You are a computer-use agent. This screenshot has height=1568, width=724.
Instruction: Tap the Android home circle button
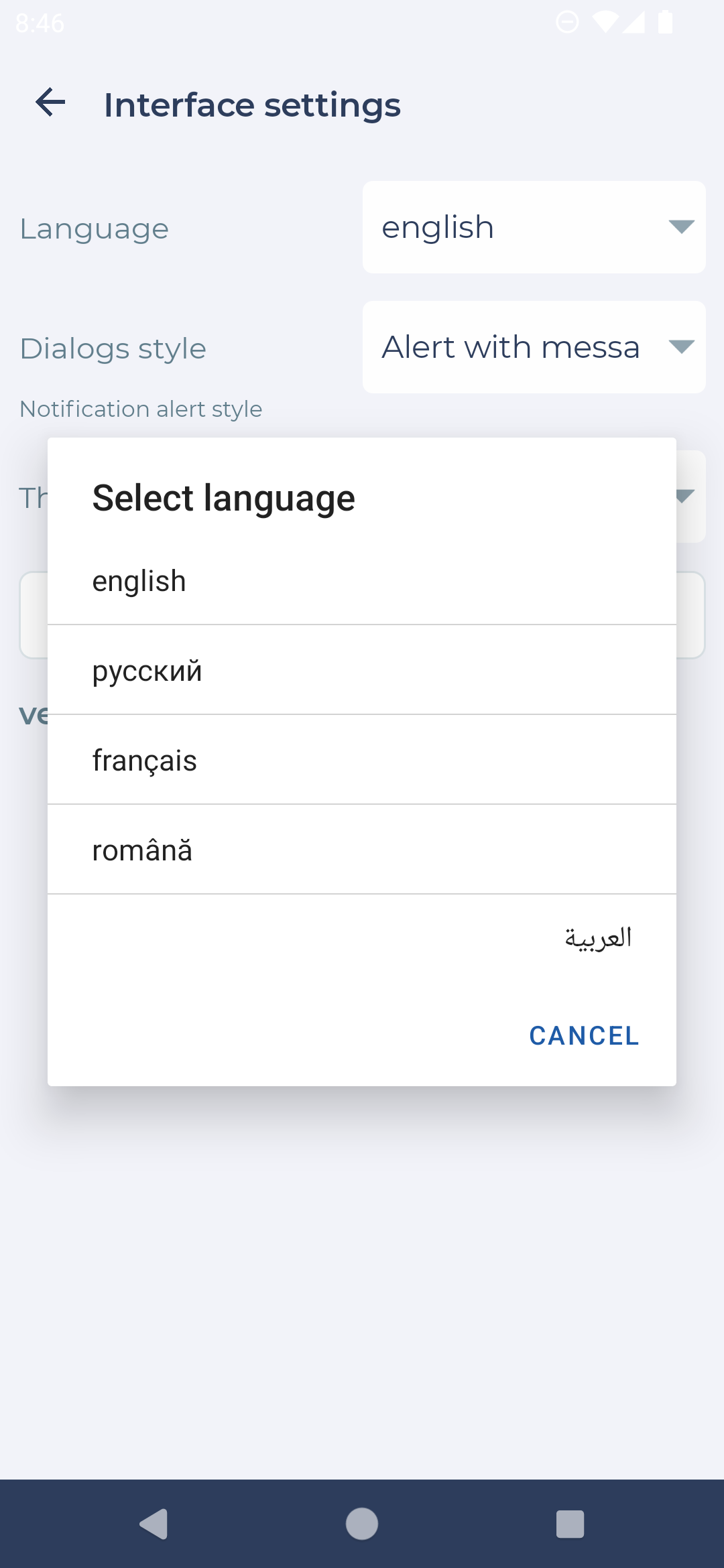(362, 1524)
